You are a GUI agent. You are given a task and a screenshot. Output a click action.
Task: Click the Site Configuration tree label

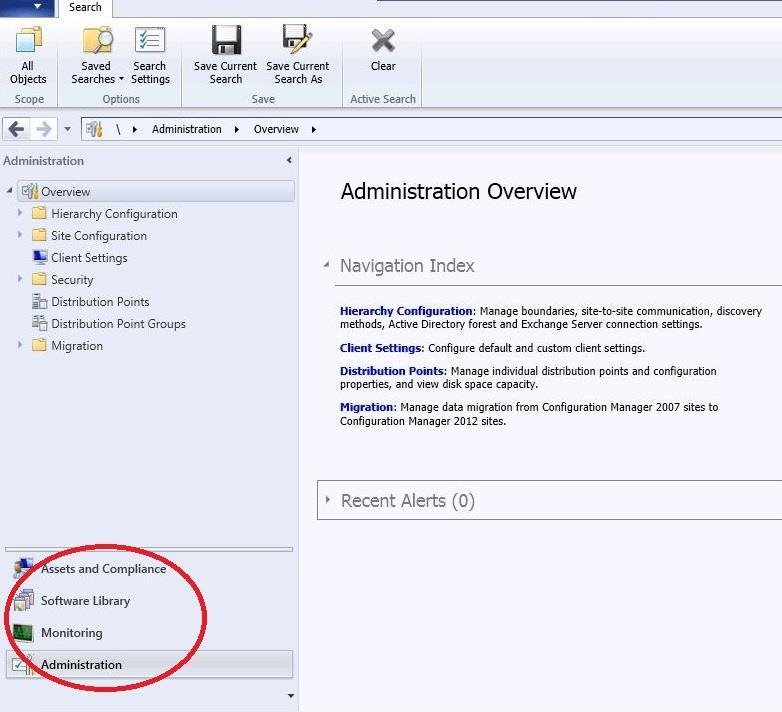click(x=99, y=236)
